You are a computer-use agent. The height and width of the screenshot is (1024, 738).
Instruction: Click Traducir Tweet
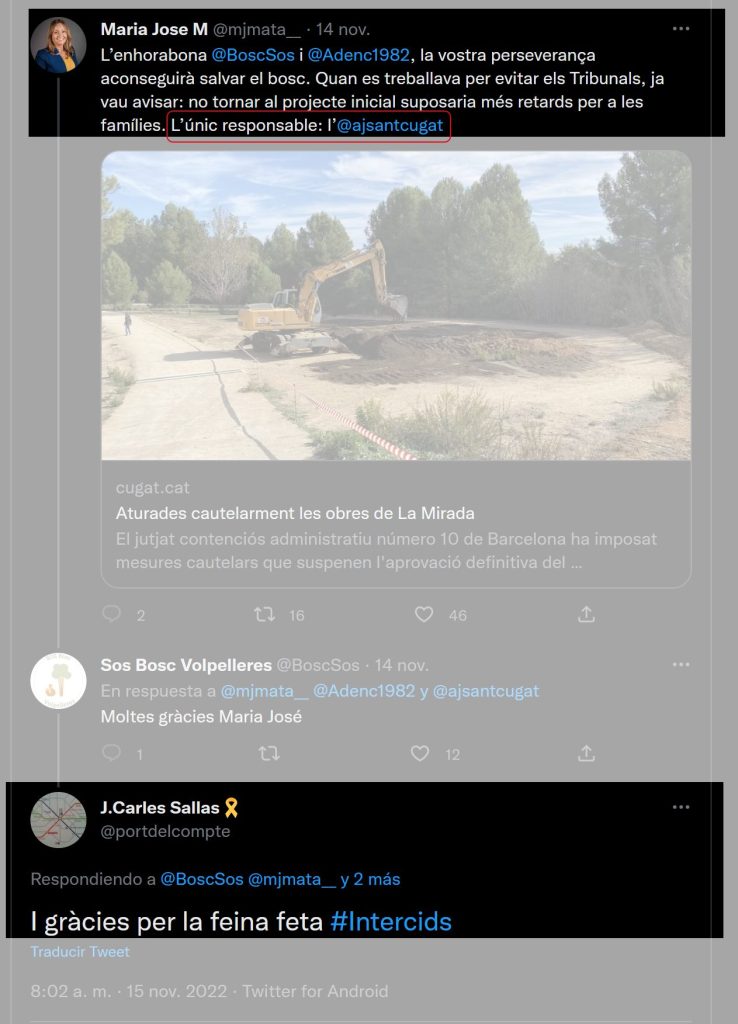[80, 952]
